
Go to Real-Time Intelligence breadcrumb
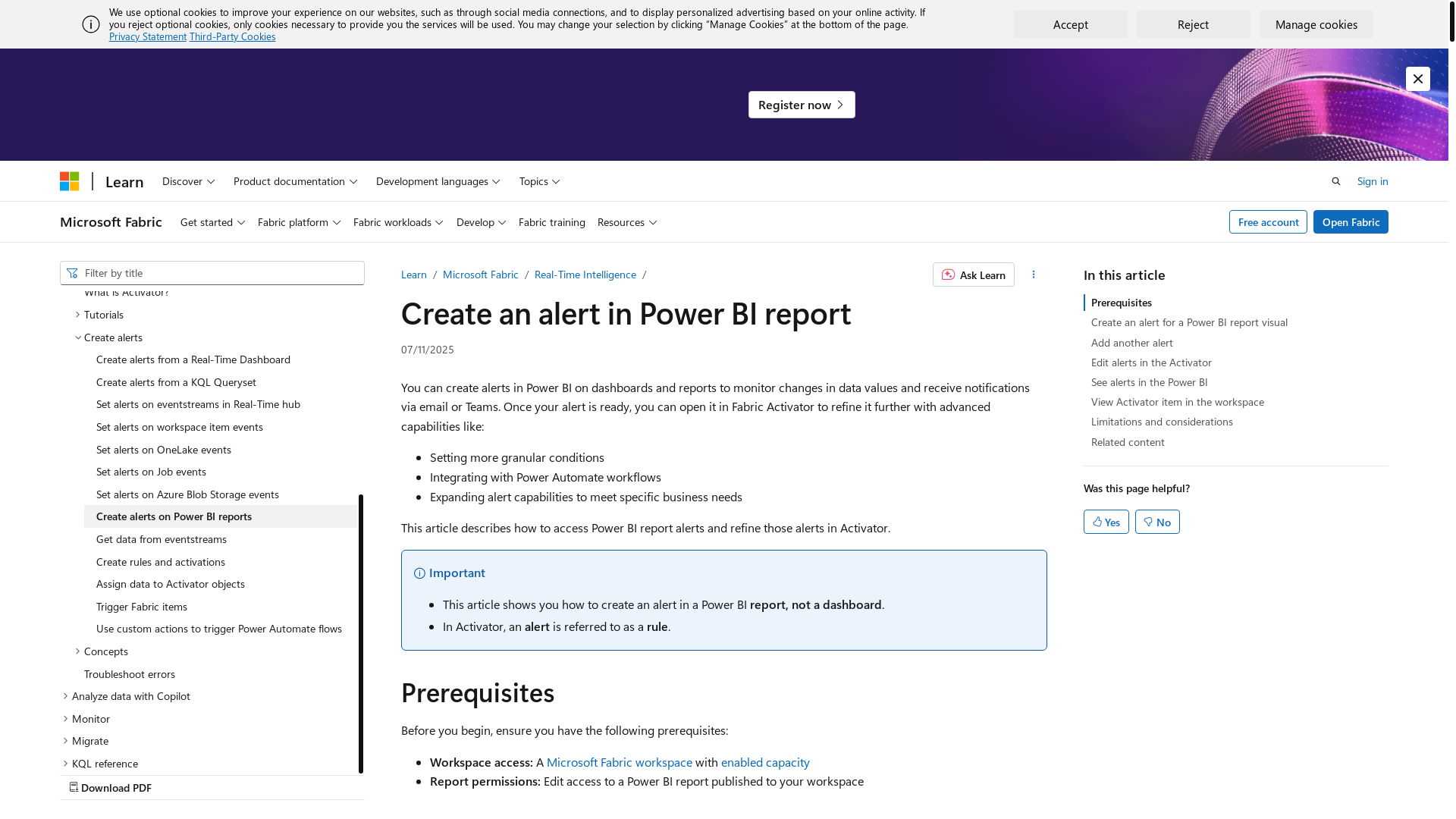[x=585, y=275]
